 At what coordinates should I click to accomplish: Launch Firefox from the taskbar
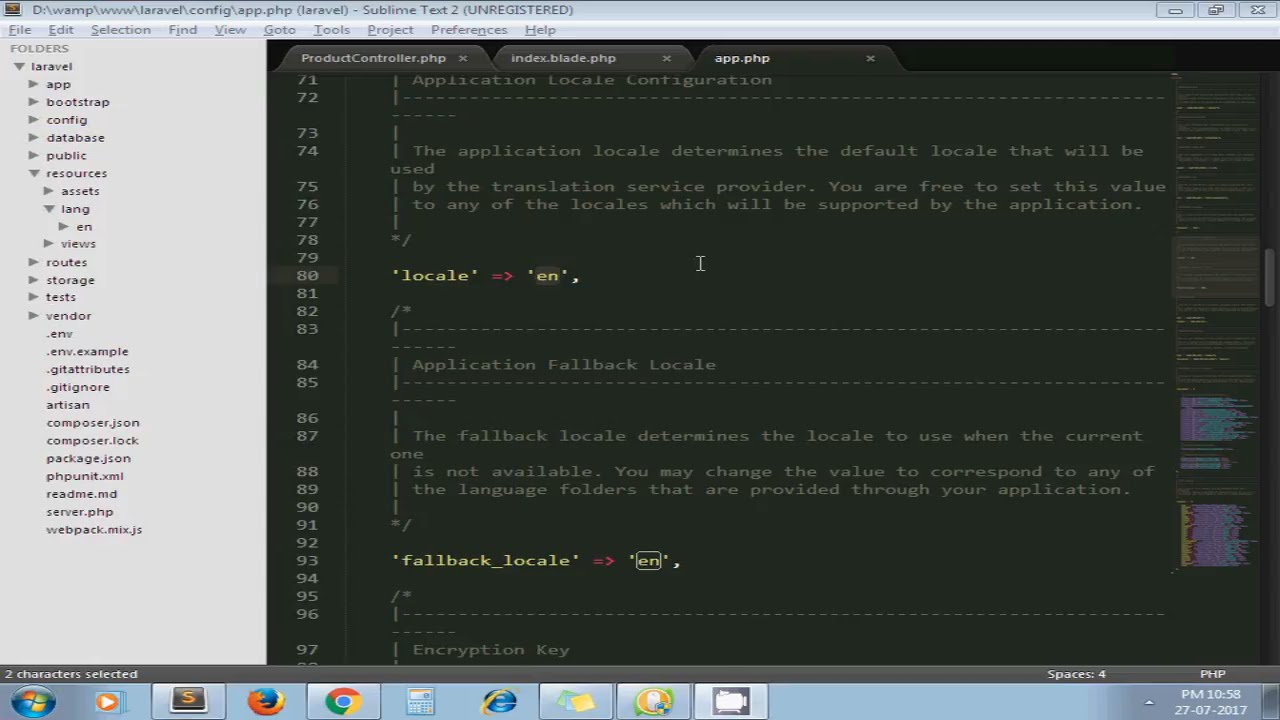click(266, 701)
